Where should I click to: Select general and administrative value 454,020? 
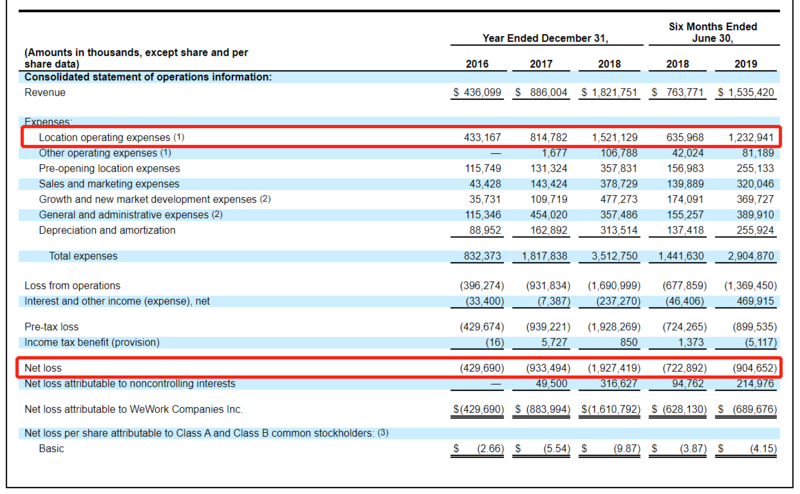click(548, 215)
